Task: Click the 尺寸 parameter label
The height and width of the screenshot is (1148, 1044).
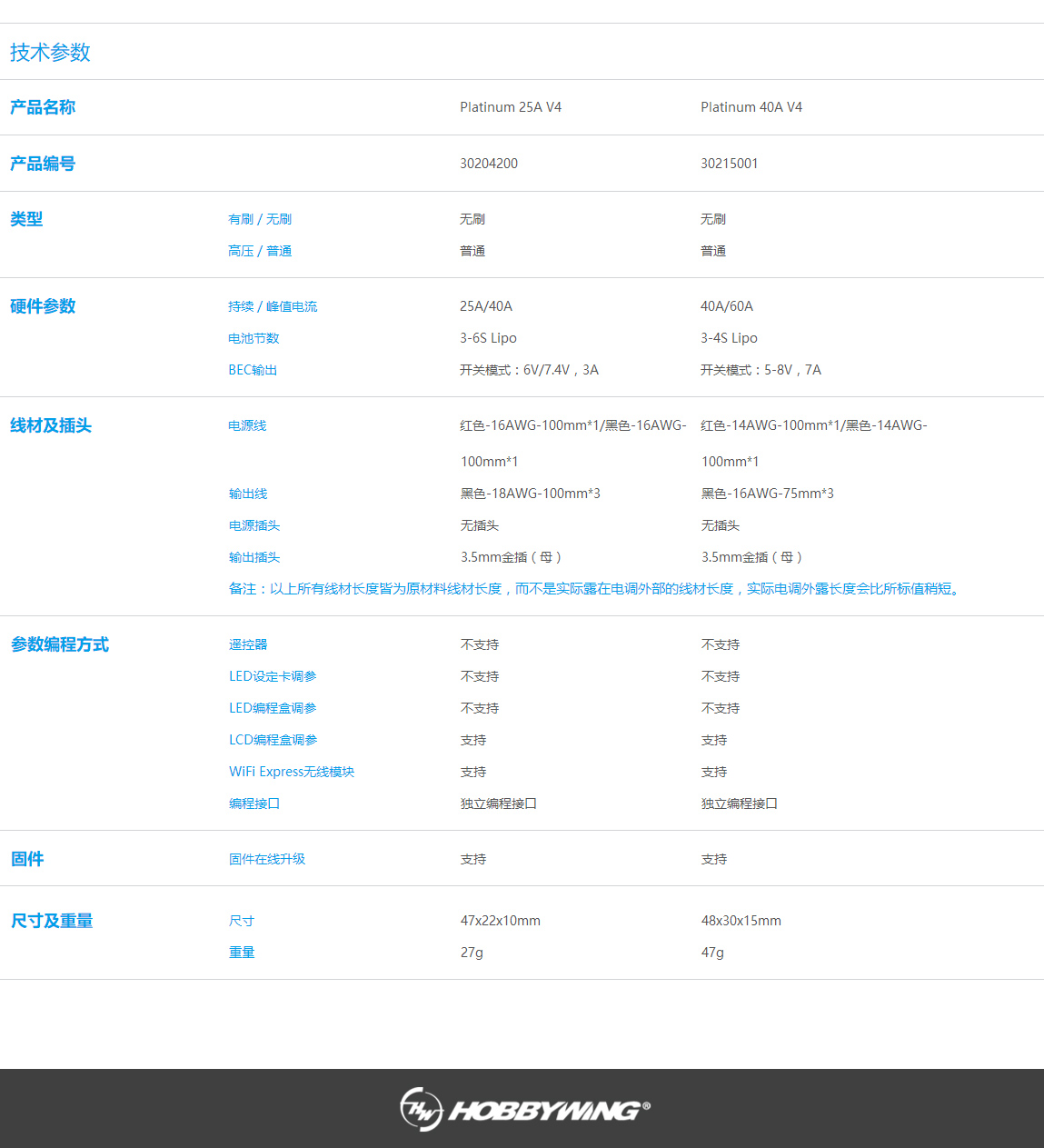Action: coord(242,921)
